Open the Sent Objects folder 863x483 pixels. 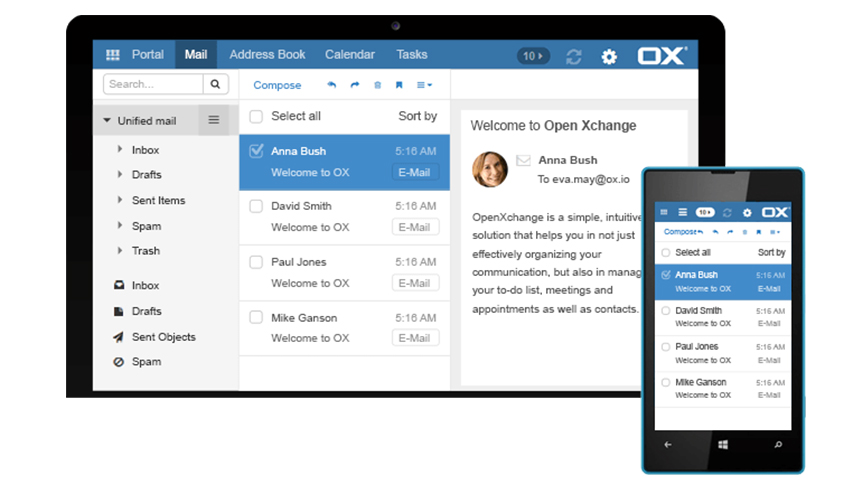point(163,337)
